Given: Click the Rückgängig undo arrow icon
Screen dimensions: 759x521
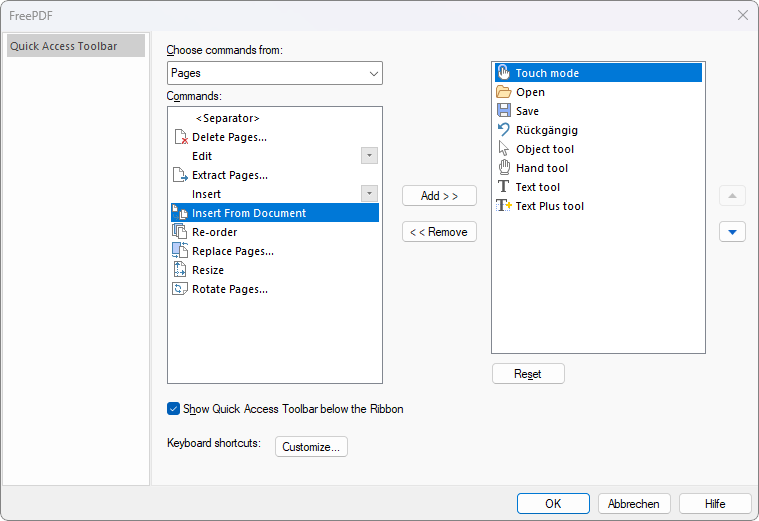Looking at the screenshot, I should (504, 130).
